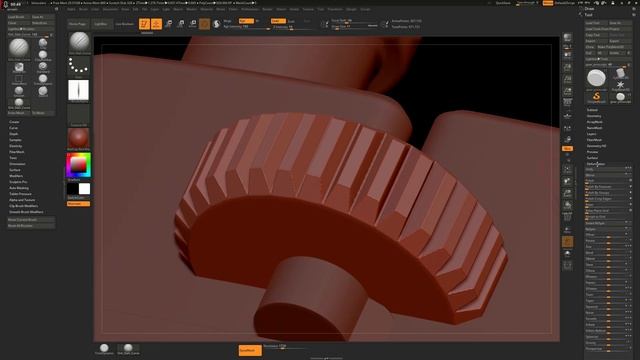The image size is (640, 360).
Task: Select the ClayBuildup brush thumbnail
Action: pyautogui.click(x=43, y=56)
